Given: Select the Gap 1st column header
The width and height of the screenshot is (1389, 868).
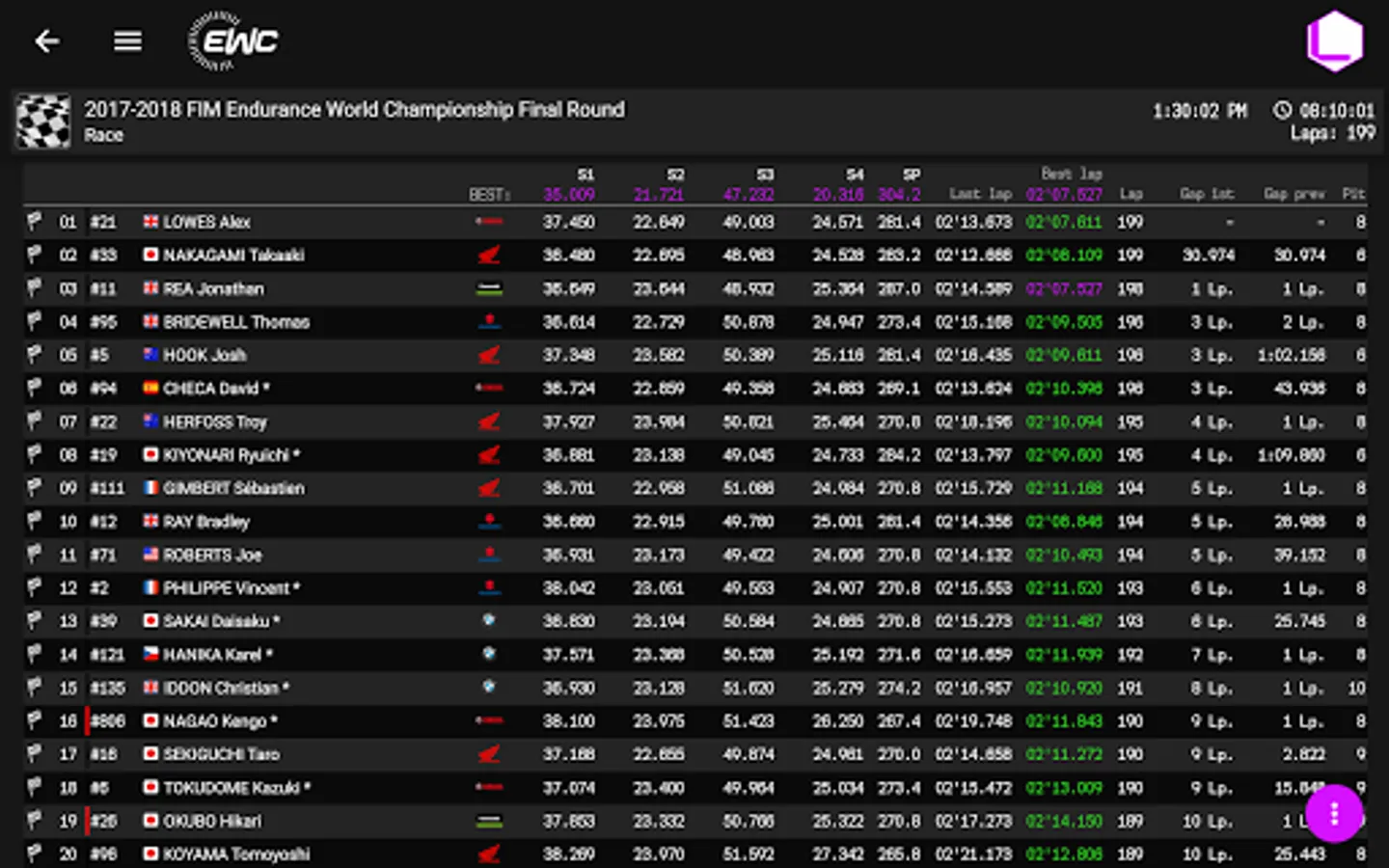Looking at the screenshot, I should click(x=1207, y=194).
